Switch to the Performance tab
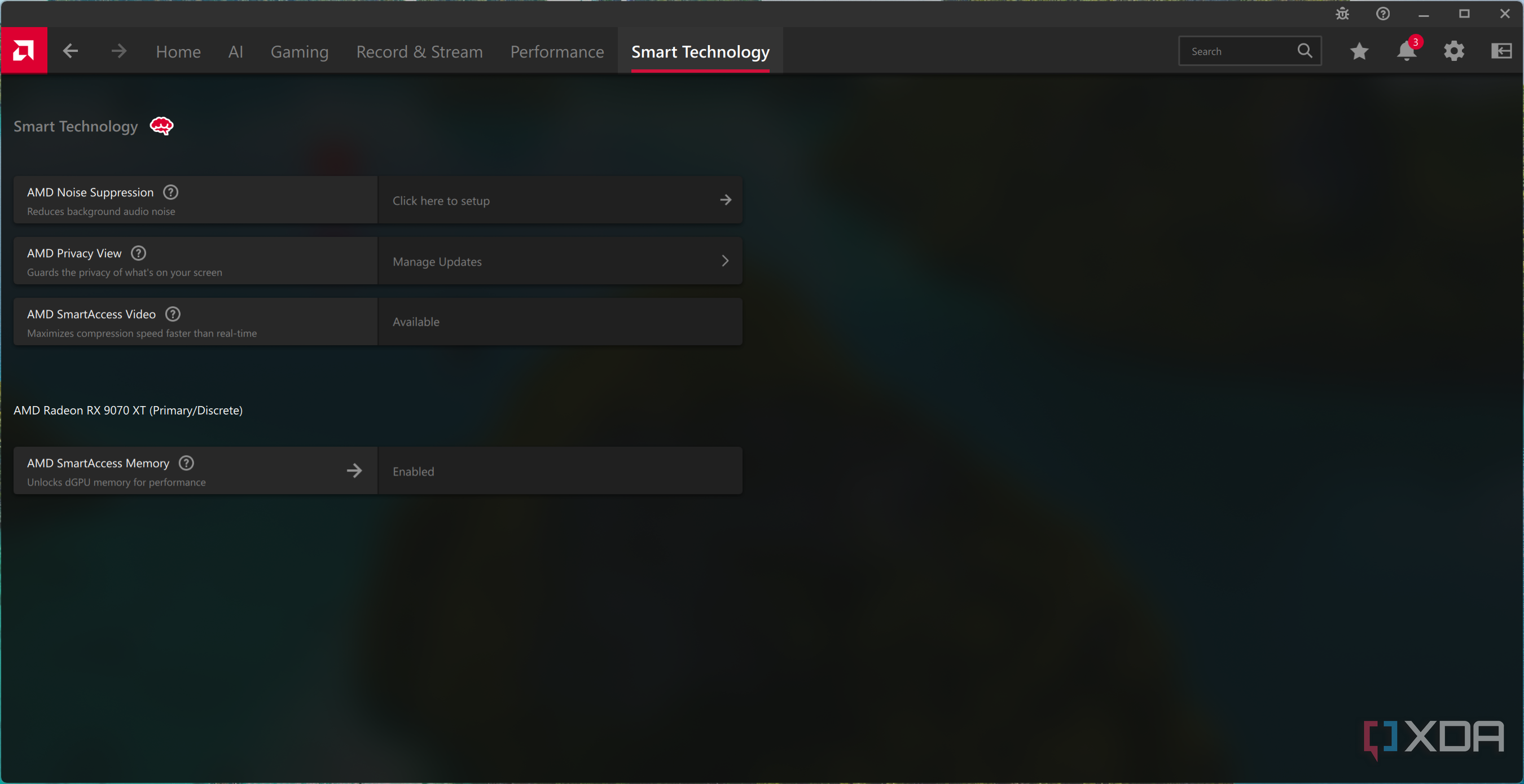Screen dimensions: 1524x784 [557, 52]
